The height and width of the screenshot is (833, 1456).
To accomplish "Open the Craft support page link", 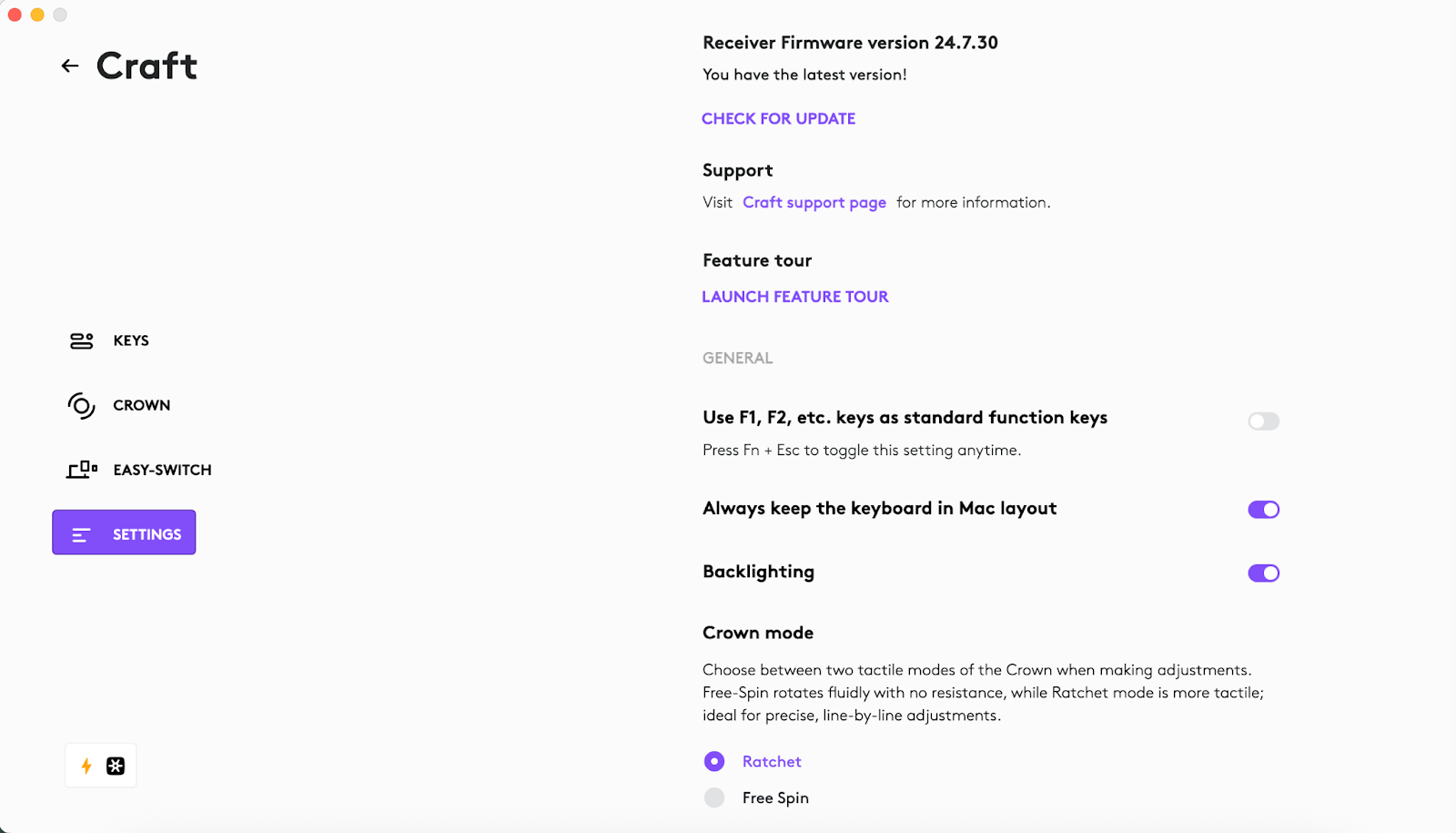I will [814, 202].
